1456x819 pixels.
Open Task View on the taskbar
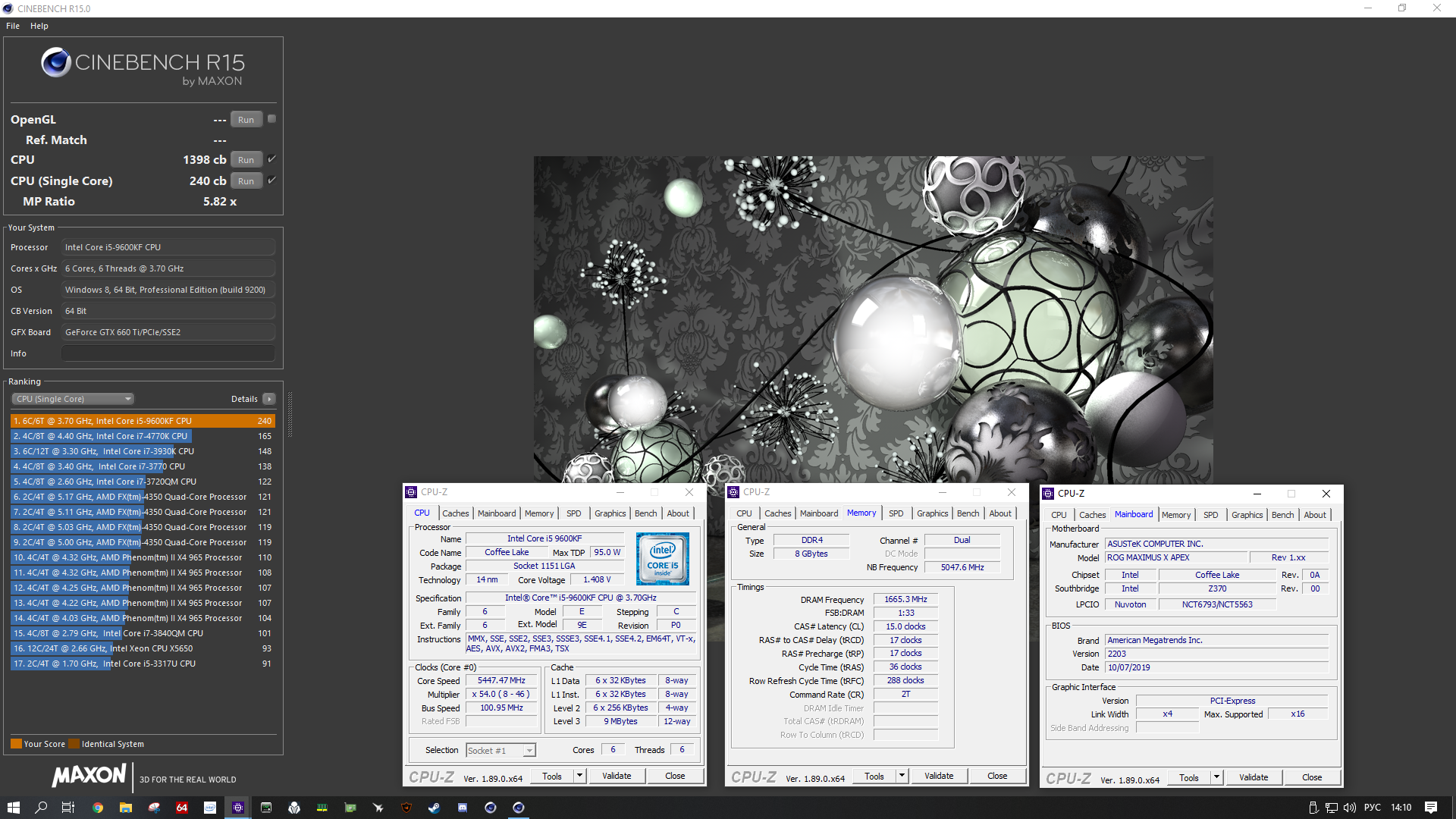(x=68, y=808)
